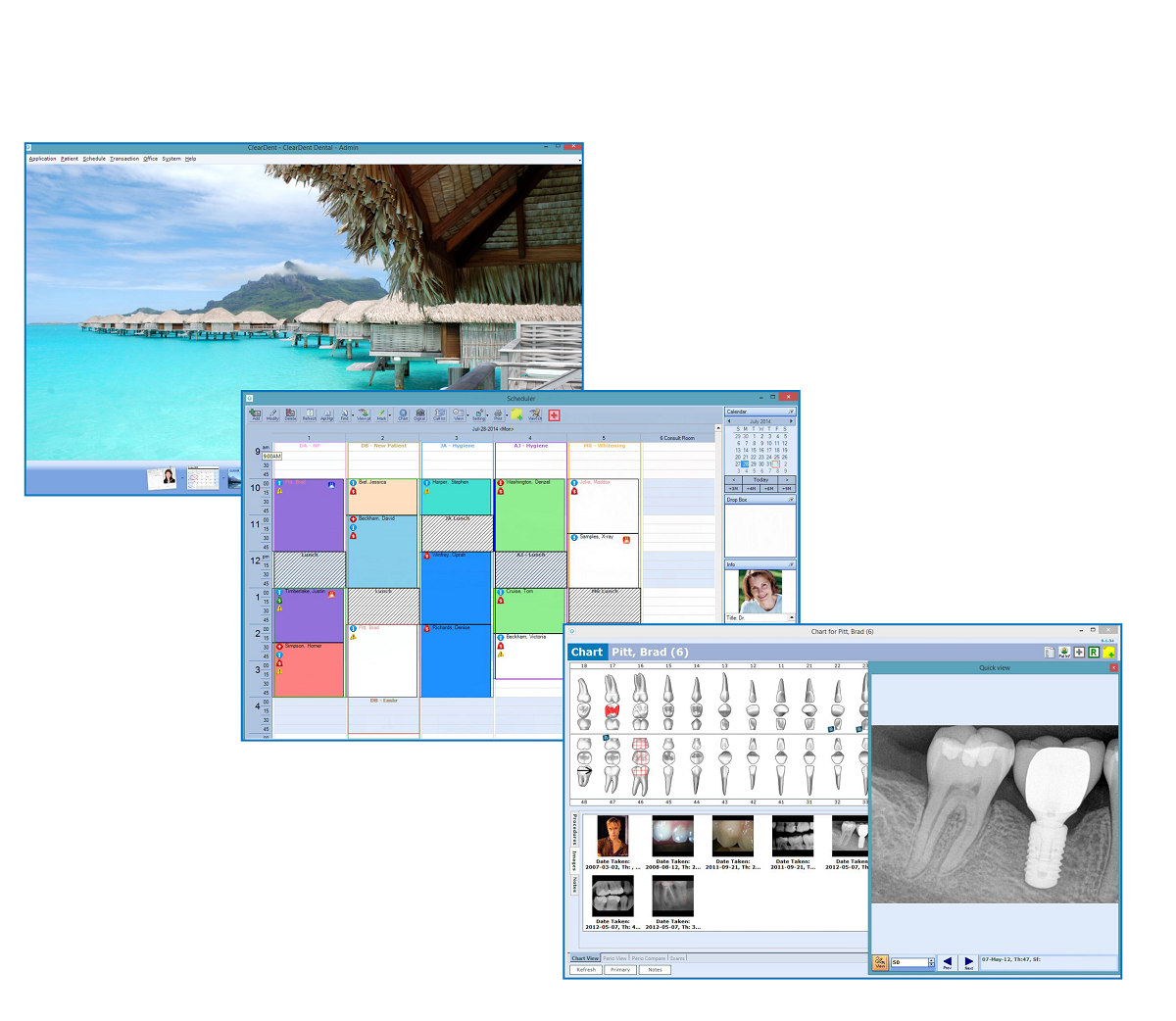Image resolution: width=1176 pixels, height=1021 pixels.
Task: Click the View icon in Scheduler toolbar
Action: (x=459, y=414)
